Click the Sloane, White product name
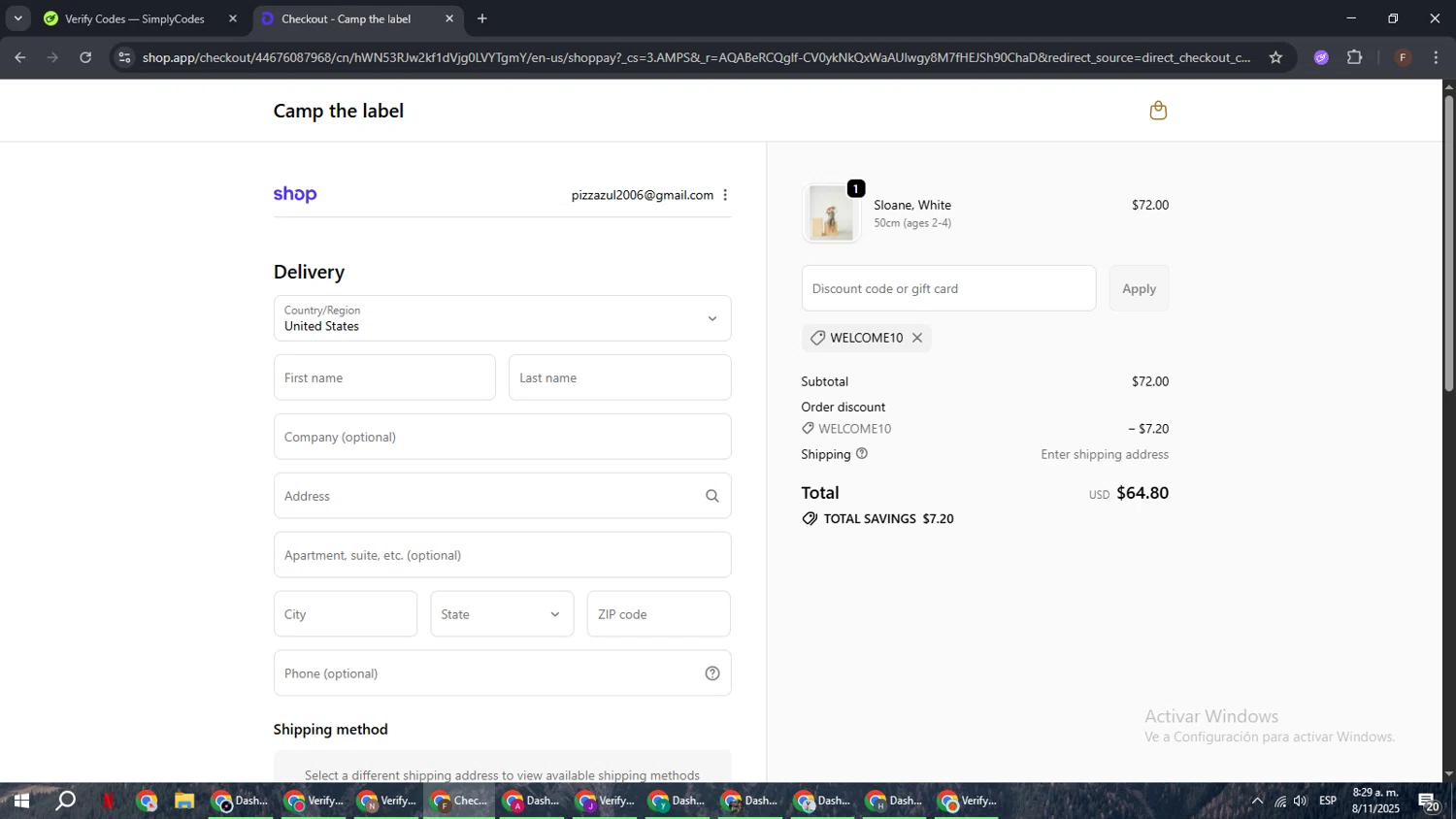 (x=912, y=205)
